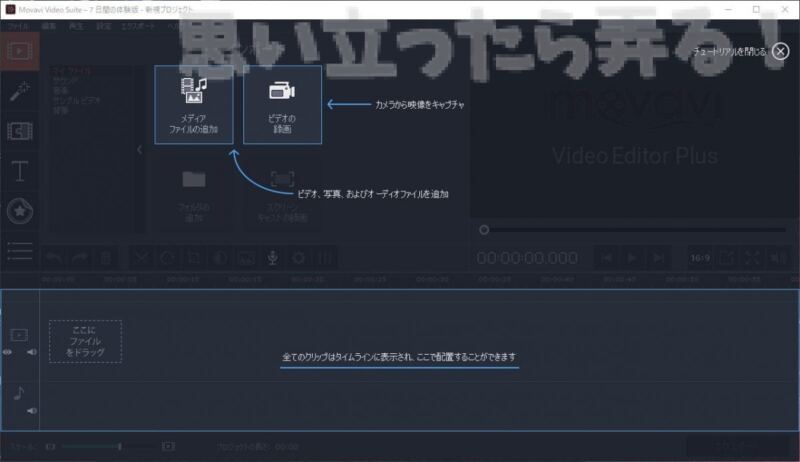Toggle the video track eye visibility icon
The image size is (800, 462).
[x=7, y=352]
